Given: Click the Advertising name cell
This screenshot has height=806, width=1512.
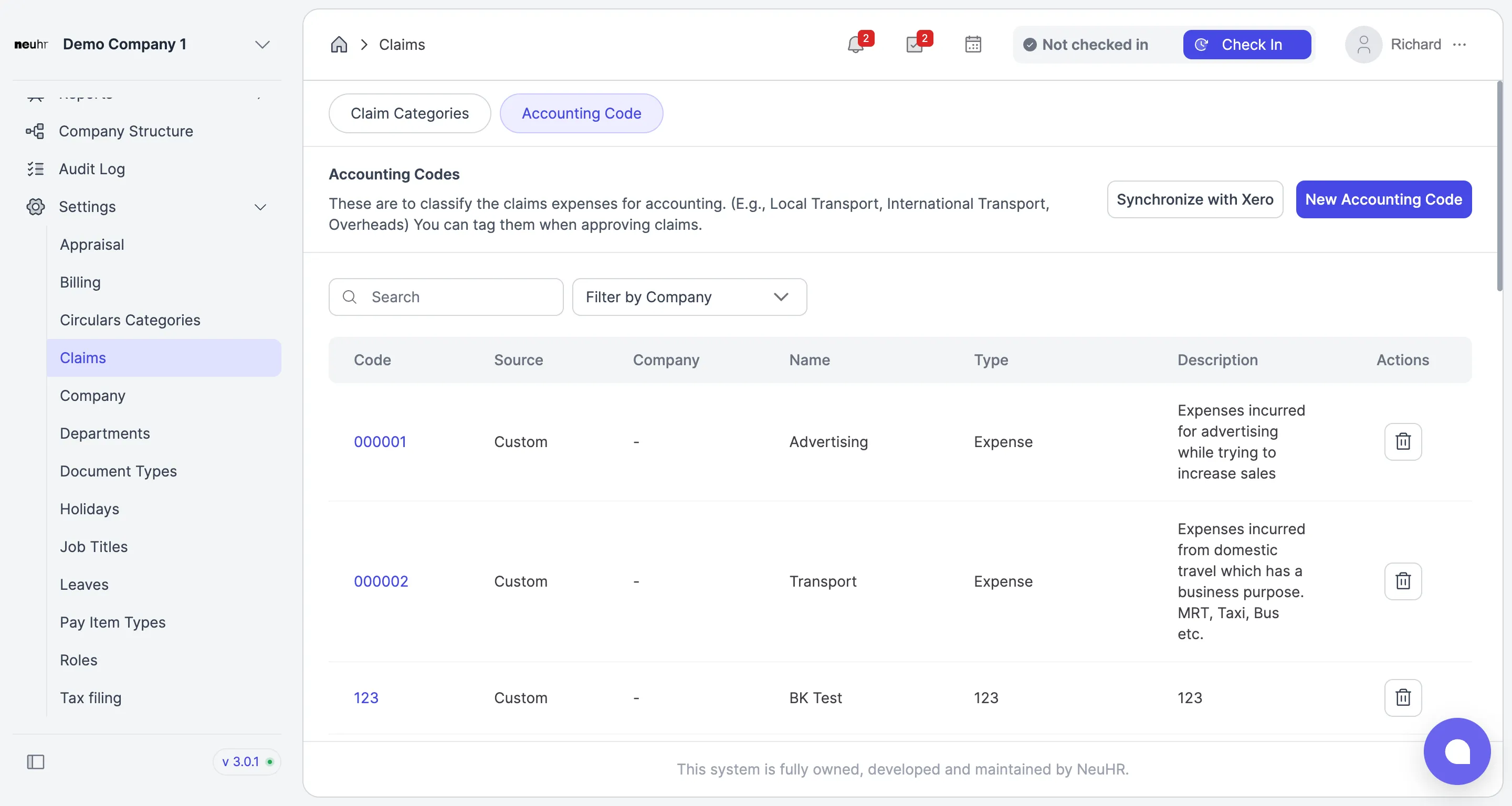Looking at the screenshot, I should pyautogui.click(x=828, y=442).
